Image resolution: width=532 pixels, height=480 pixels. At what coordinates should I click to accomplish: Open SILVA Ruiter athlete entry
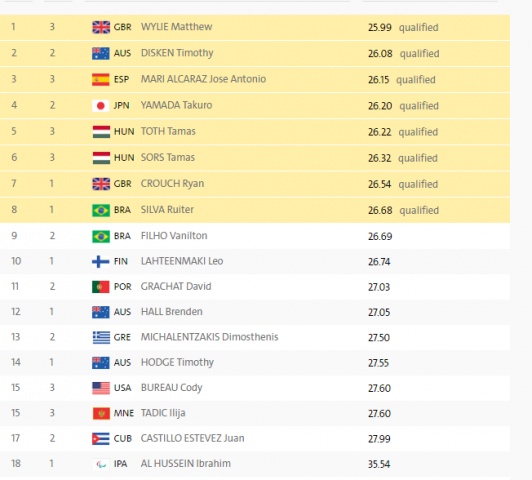pos(167,210)
